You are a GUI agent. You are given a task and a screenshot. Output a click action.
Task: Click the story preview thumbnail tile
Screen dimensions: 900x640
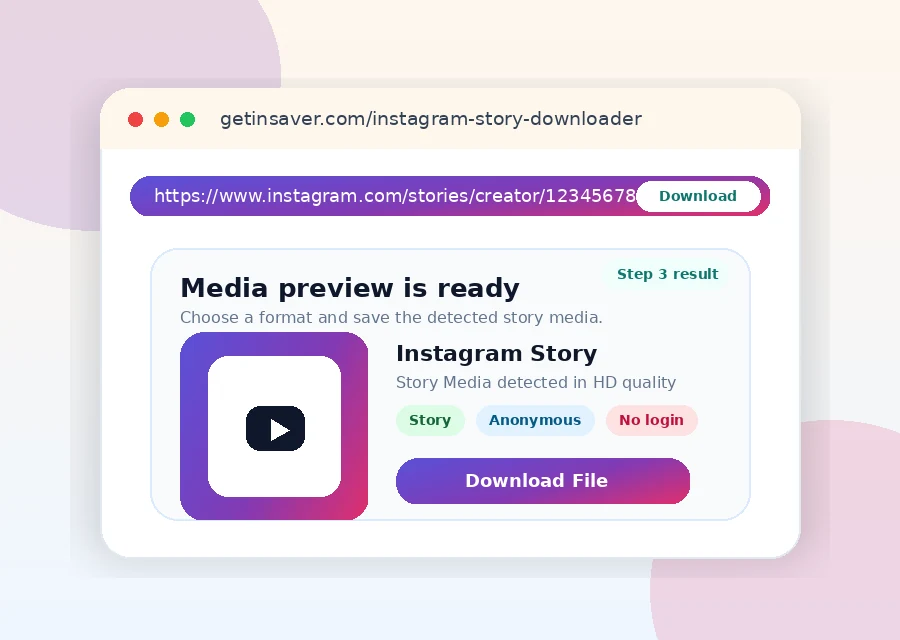(274, 426)
